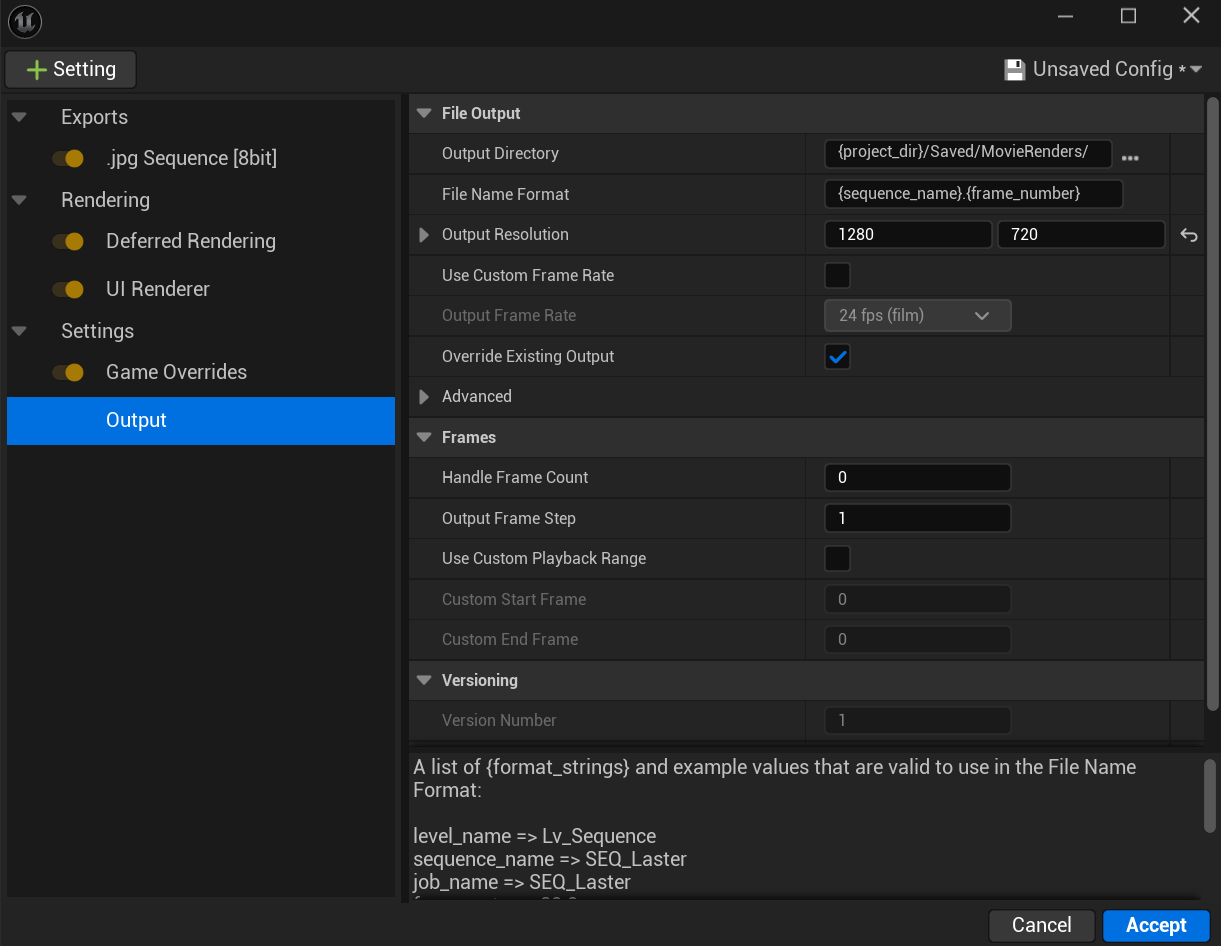Expand the Advanced section
1221x946 pixels.
pos(424,397)
